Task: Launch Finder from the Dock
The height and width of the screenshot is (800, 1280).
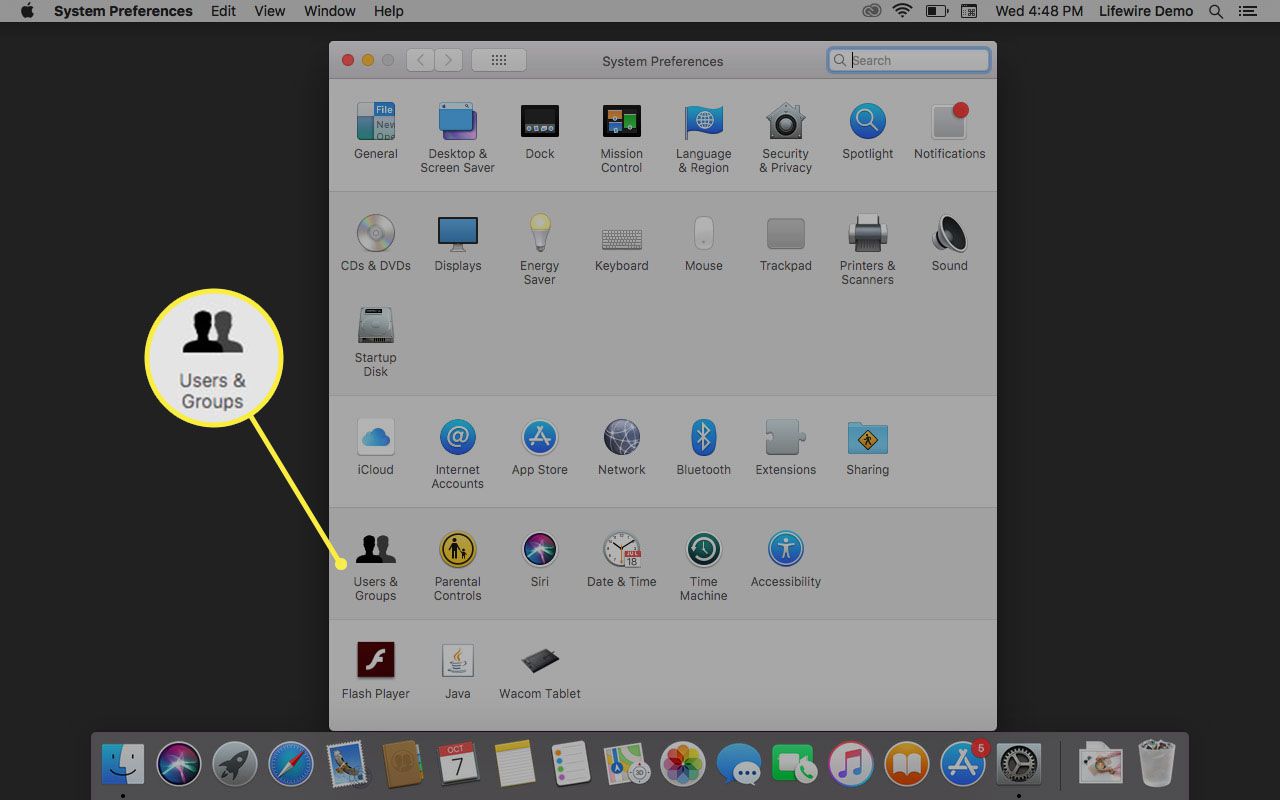Action: [x=123, y=764]
